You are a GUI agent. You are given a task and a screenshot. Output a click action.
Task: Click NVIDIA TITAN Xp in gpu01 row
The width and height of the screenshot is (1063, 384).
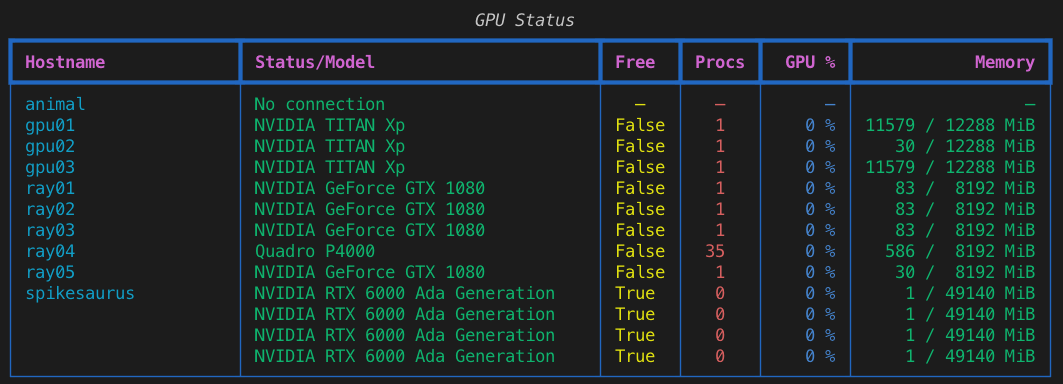(x=329, y=126)
